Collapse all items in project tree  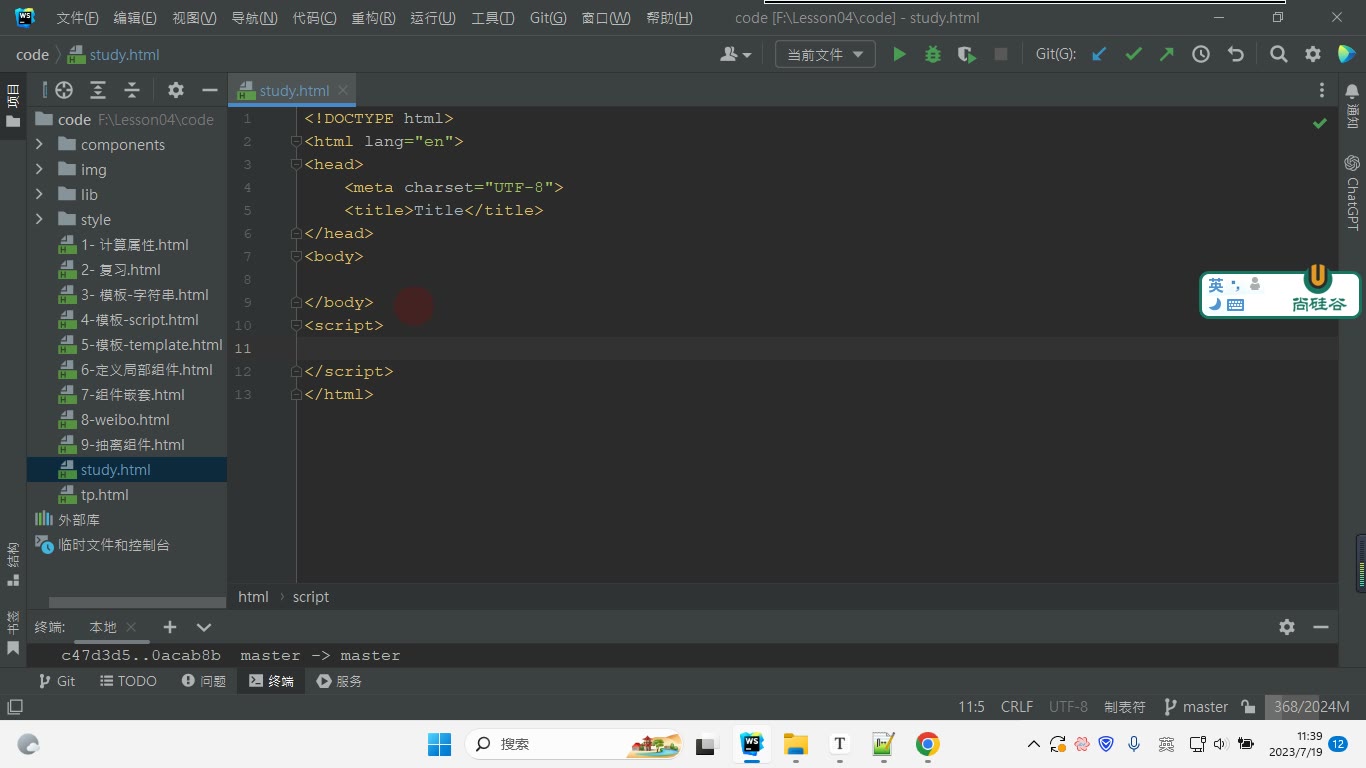tap(132, 90)
